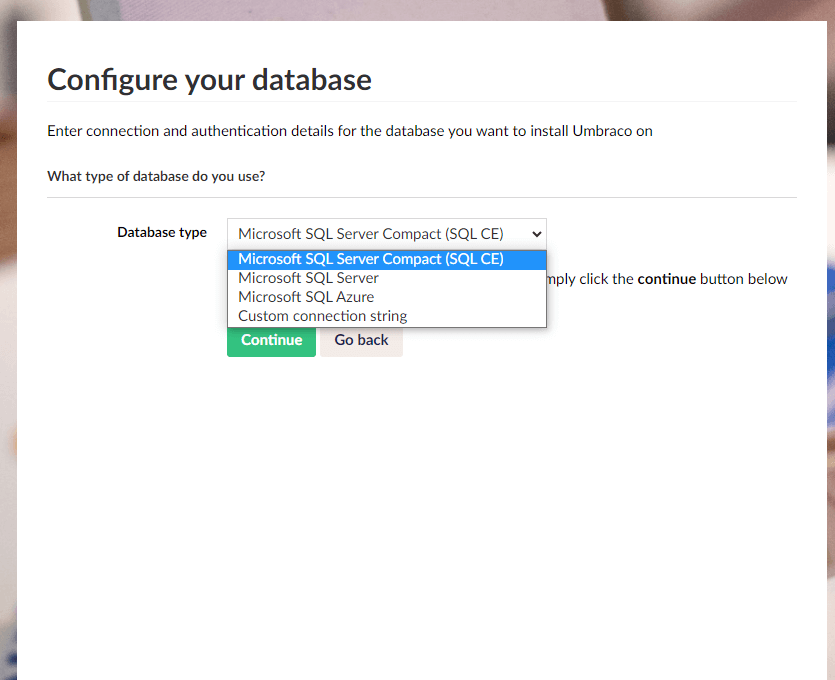
Task: Click the Database type label
Action: tap(162, 232)
